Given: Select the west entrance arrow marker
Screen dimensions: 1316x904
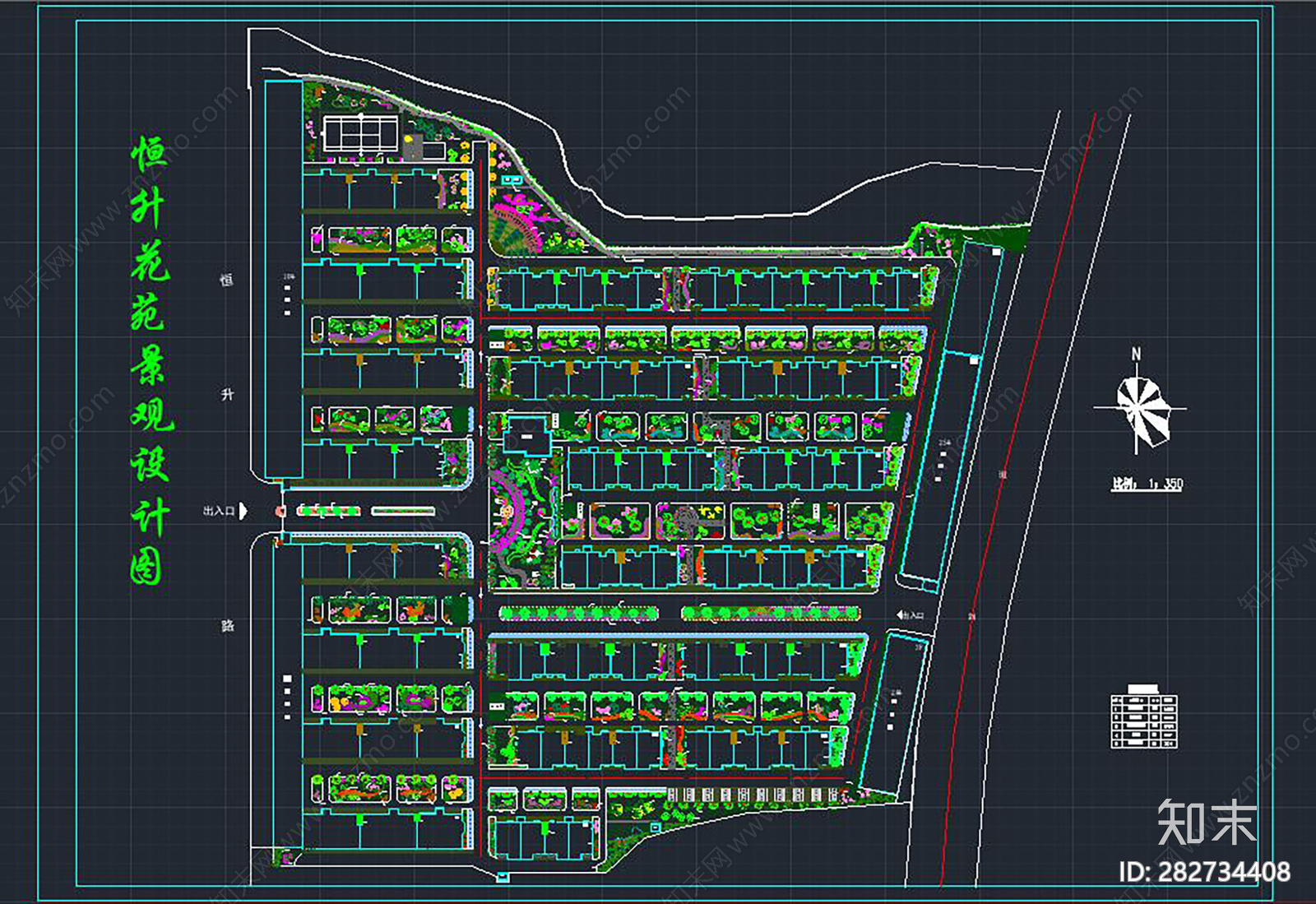Looking at the screenshot, I should [243, 511].
